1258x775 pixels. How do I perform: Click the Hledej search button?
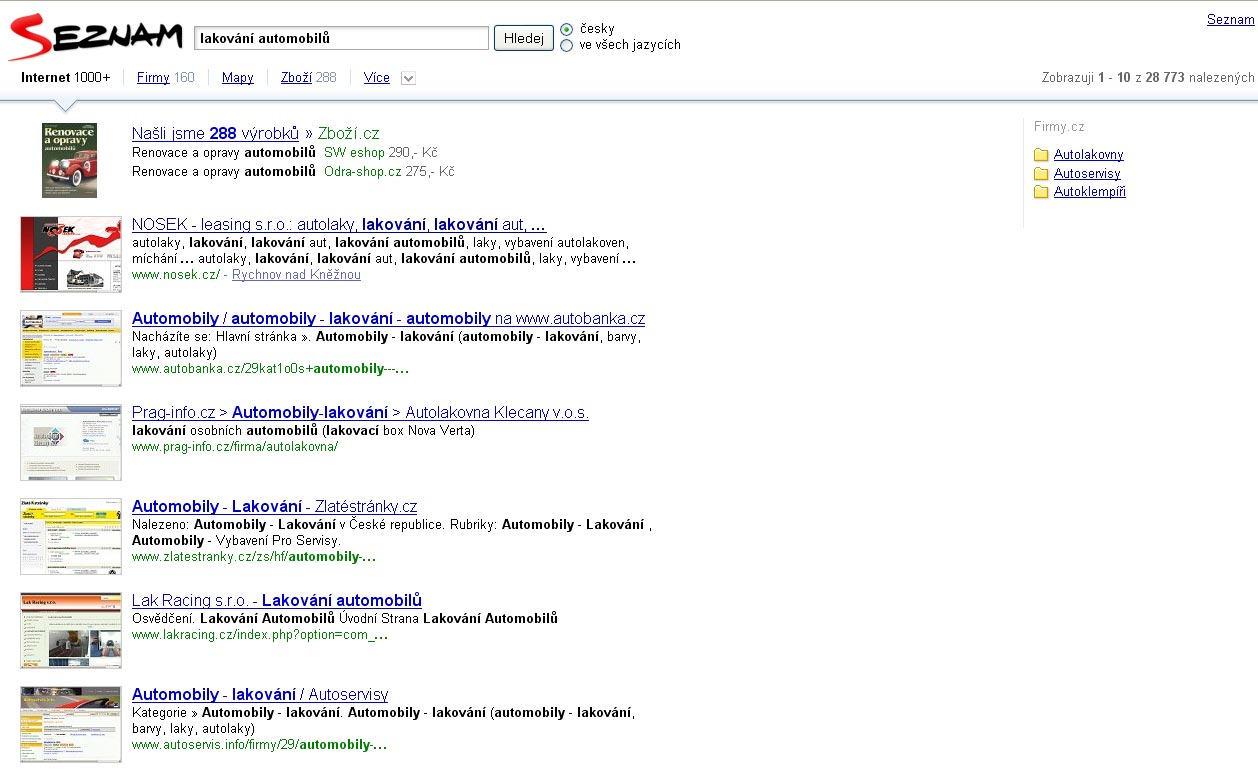click(524, 38)
